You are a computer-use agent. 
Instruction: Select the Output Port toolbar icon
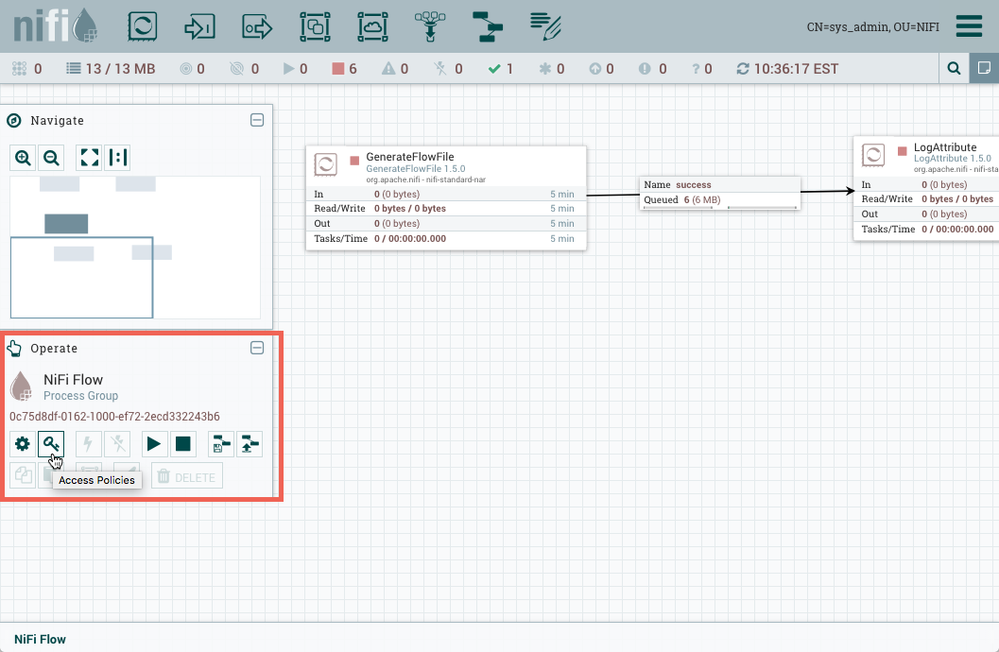(257, 27)
